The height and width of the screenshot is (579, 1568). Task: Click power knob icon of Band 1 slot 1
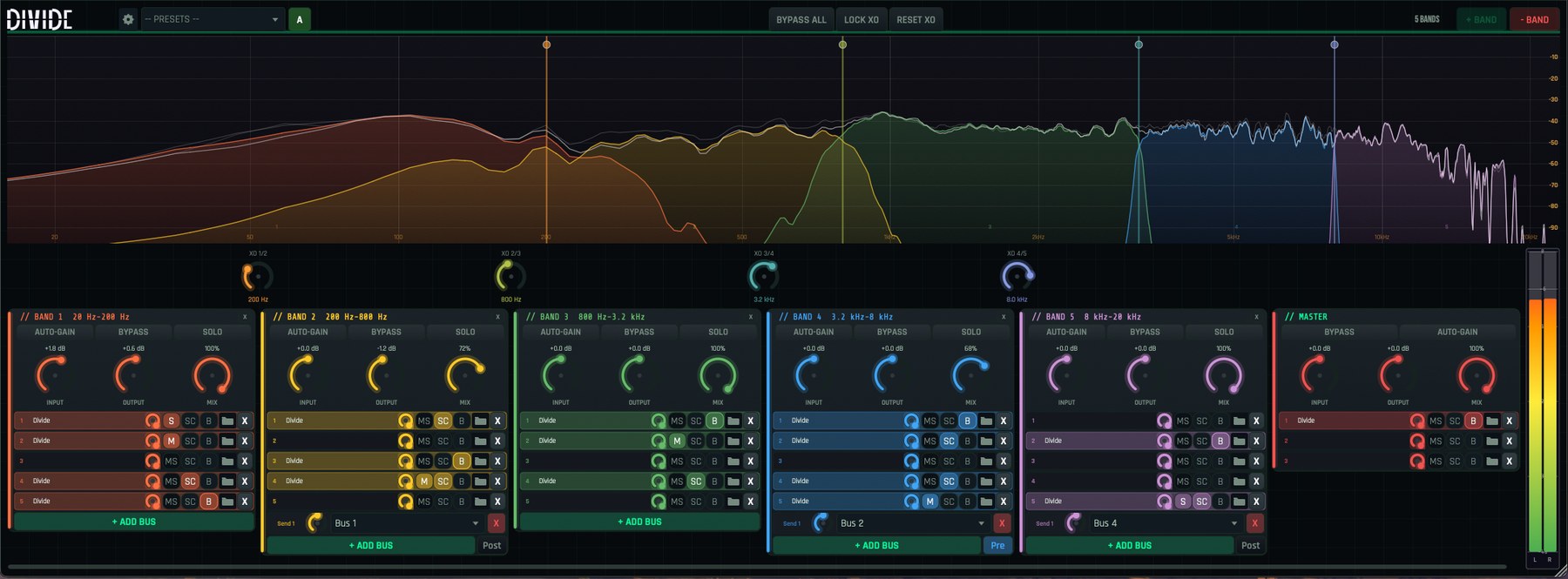(x=152, y=421)
